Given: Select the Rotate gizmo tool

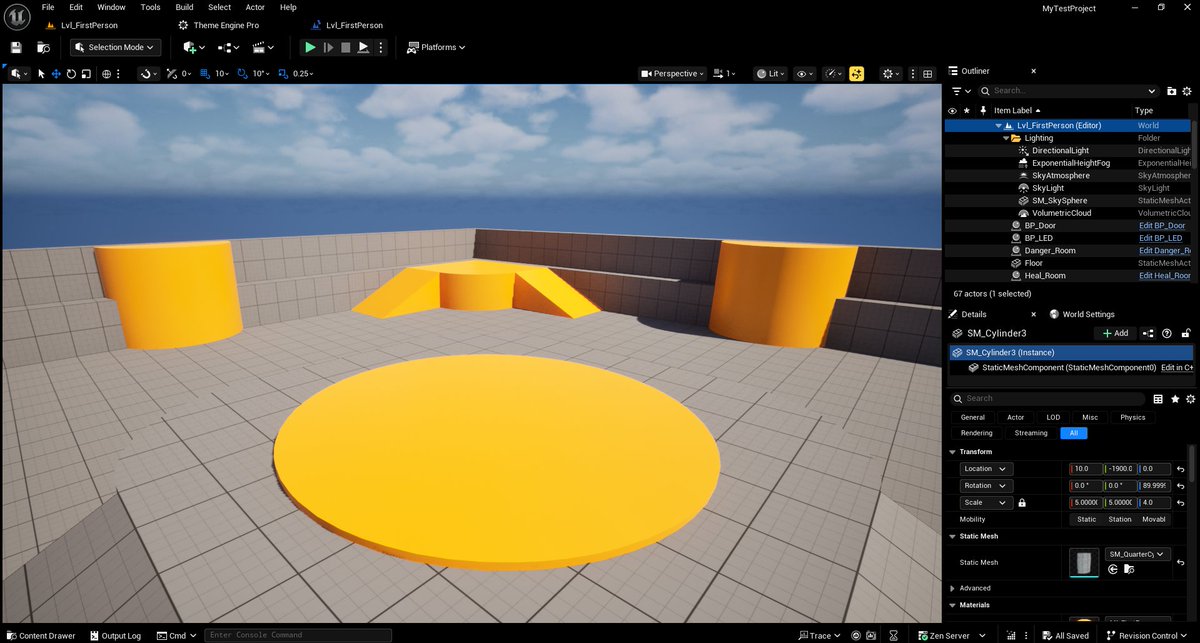Looking at the screenshot, I should pos(71,73).
